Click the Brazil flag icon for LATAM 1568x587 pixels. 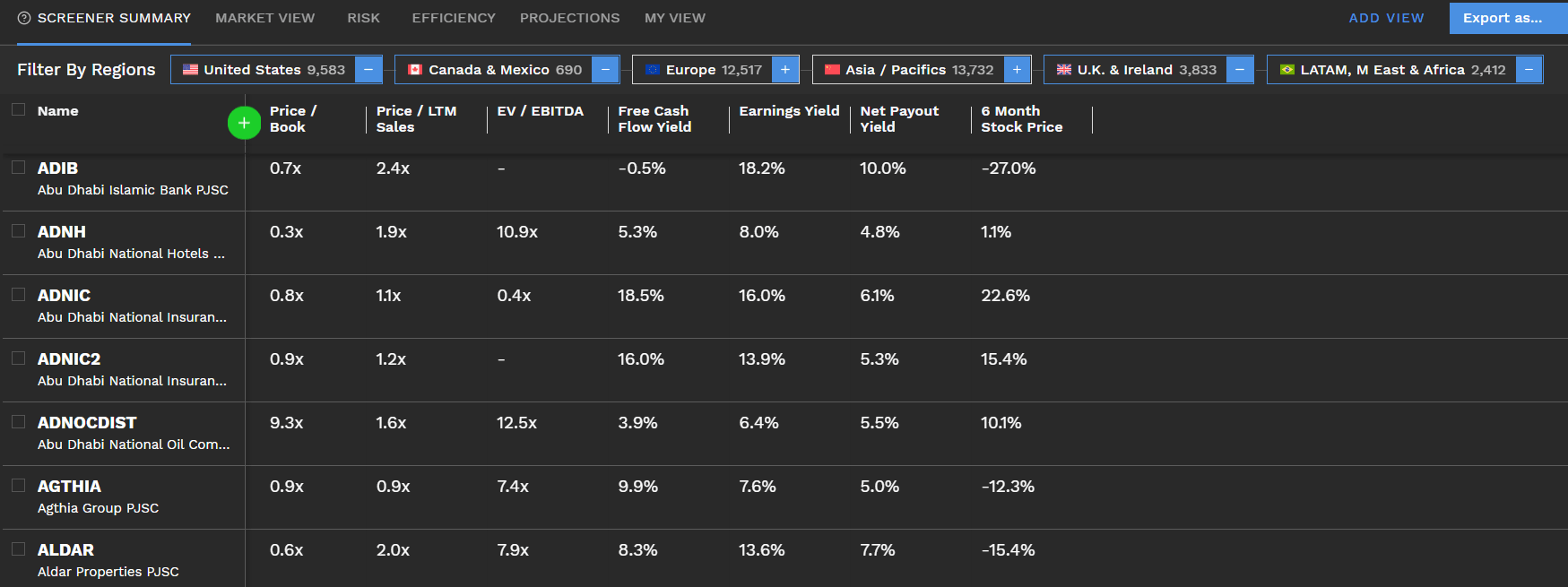click(x=1287, y=70)
